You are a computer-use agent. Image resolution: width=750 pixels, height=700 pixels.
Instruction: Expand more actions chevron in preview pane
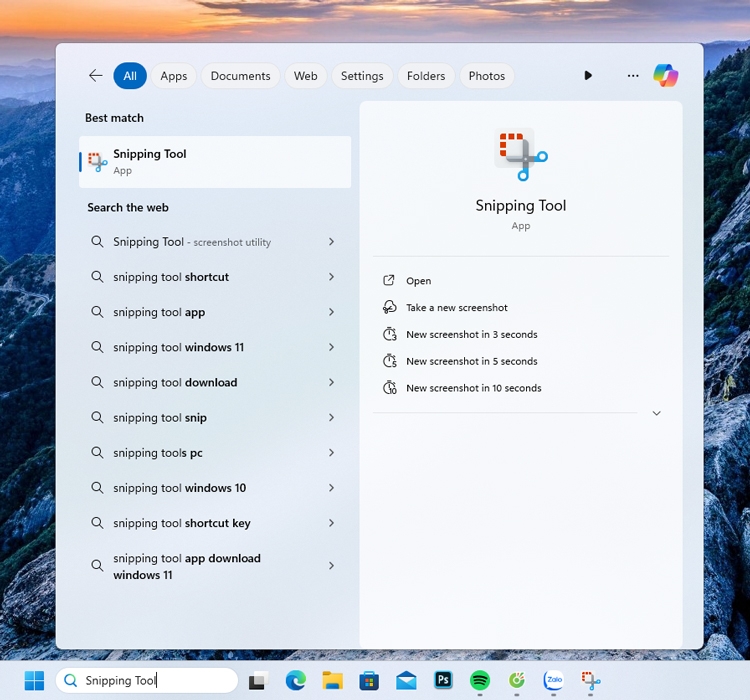click(x=657, y=413)
